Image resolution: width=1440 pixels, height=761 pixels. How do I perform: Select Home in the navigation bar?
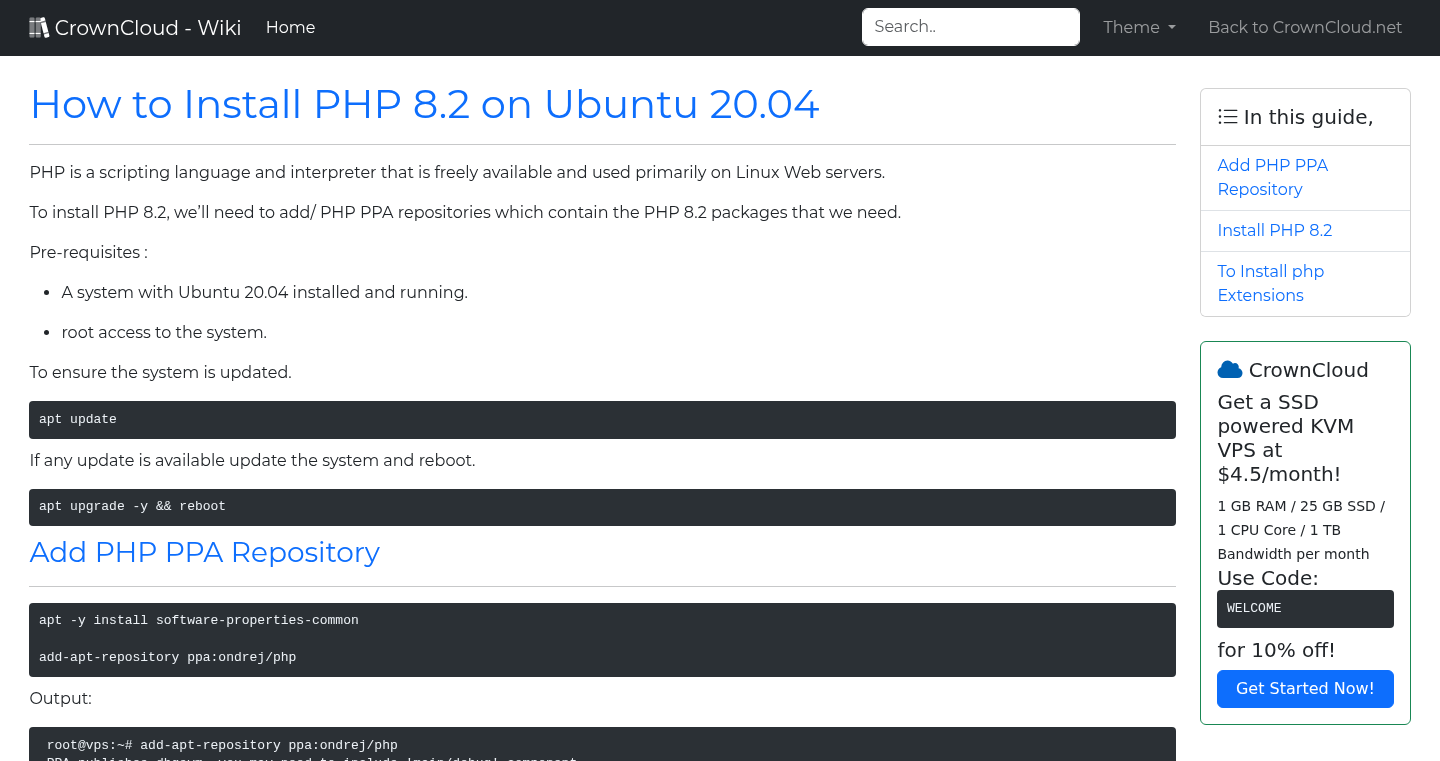[290, 27]
